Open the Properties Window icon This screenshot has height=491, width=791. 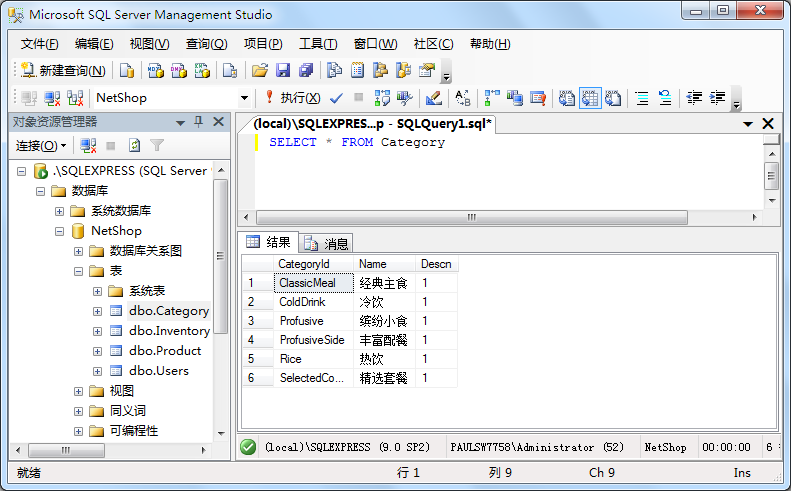pos(427,70)
